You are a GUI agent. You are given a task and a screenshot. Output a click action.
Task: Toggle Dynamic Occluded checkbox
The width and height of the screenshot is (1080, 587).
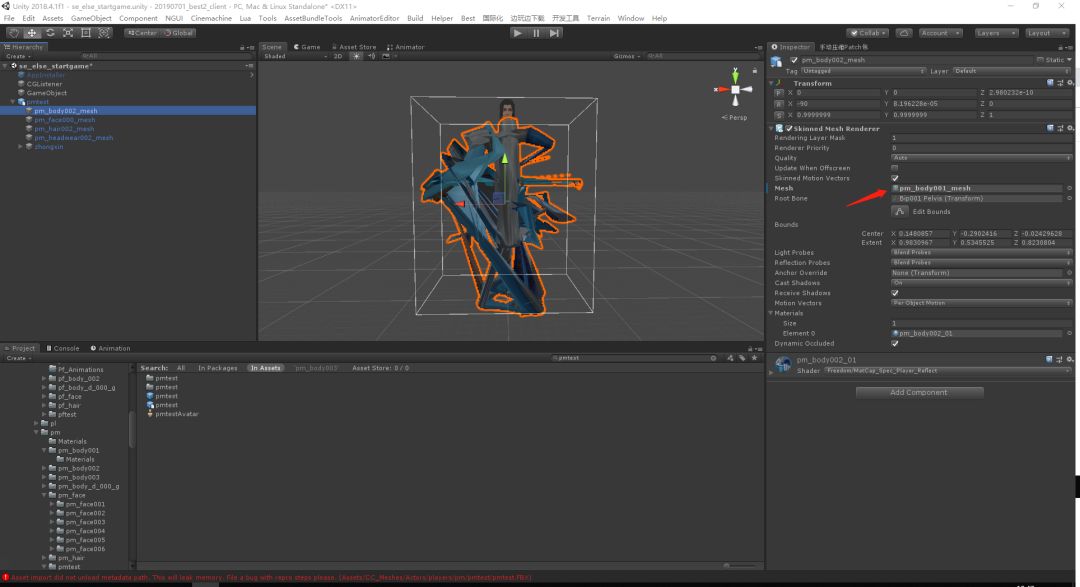[x=895, y=343]
